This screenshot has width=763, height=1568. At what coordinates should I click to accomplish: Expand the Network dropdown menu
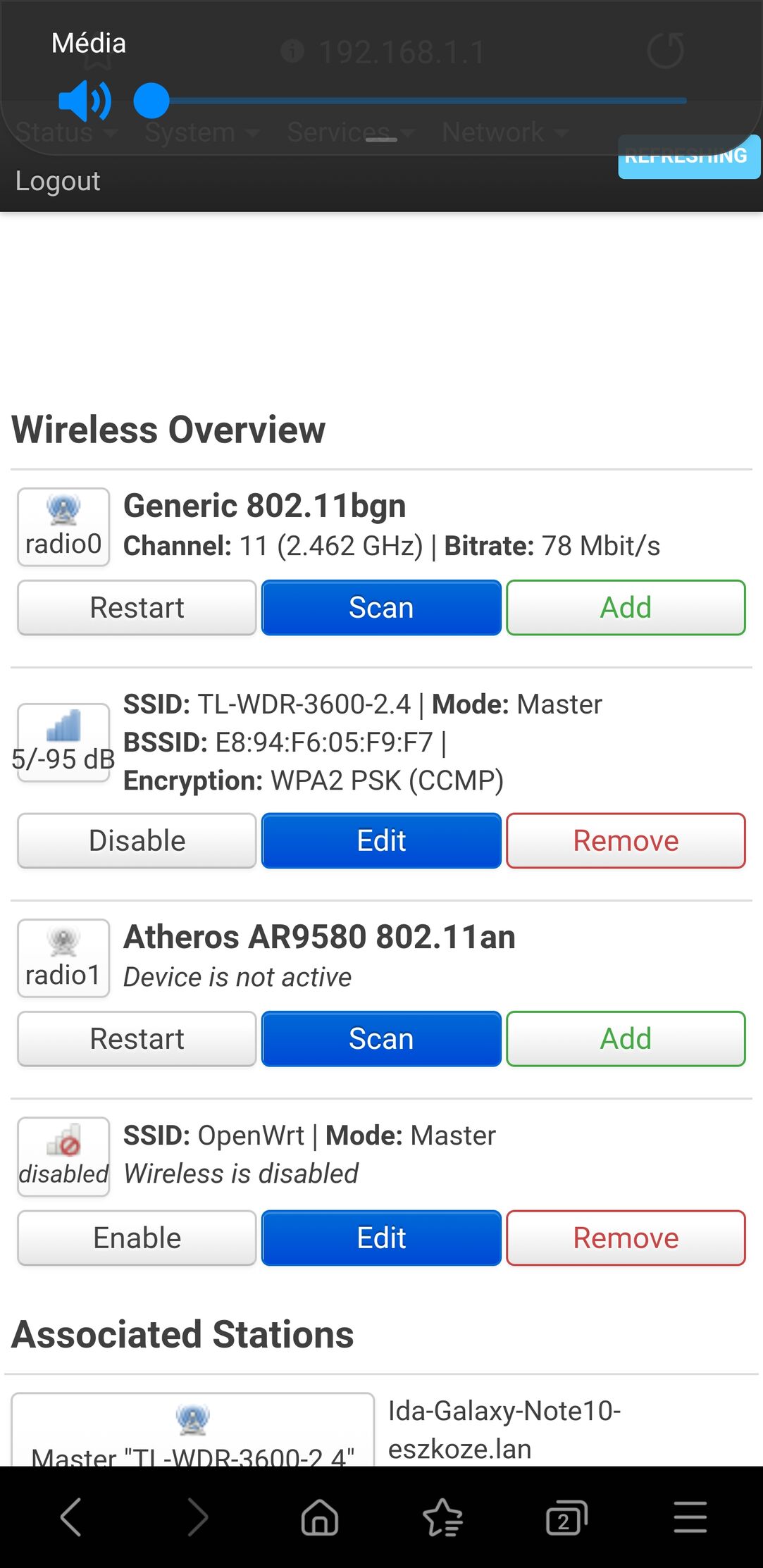[504, 132]
